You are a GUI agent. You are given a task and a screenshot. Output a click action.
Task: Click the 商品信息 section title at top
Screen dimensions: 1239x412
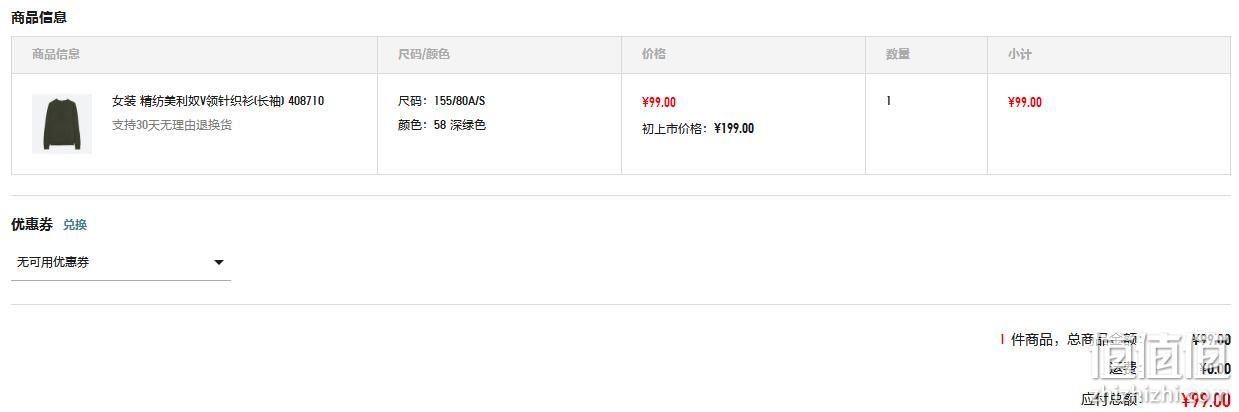pyautogui.click(x=39, y=17)
